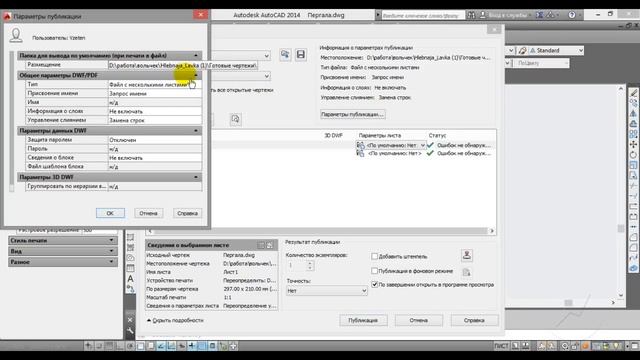Open Параметры листа dropdown in first sheet row

click(422, 145)
